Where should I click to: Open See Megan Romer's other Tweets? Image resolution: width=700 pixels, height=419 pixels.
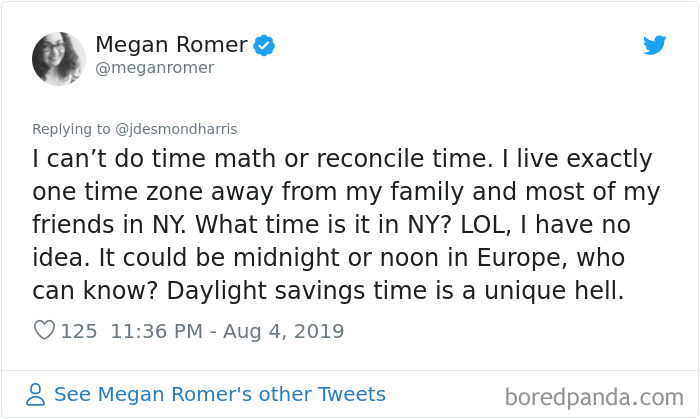(x=219, y=394)
